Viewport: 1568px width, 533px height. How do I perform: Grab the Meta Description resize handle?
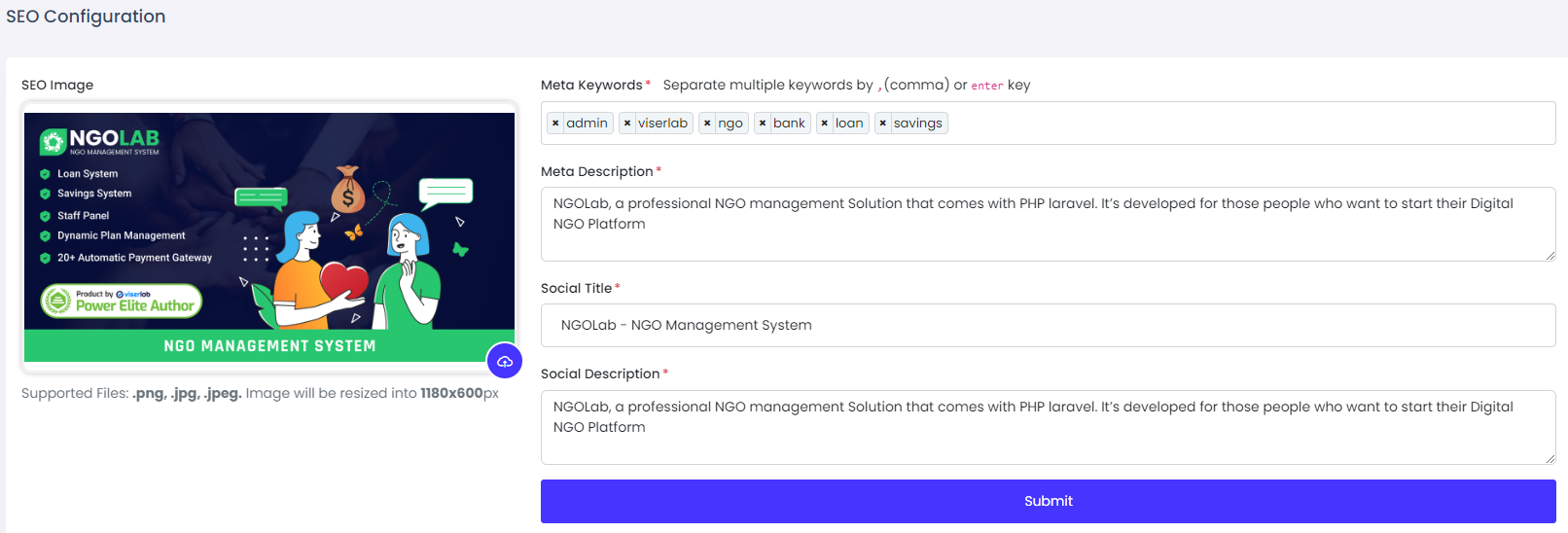[x=1550, y=256]
